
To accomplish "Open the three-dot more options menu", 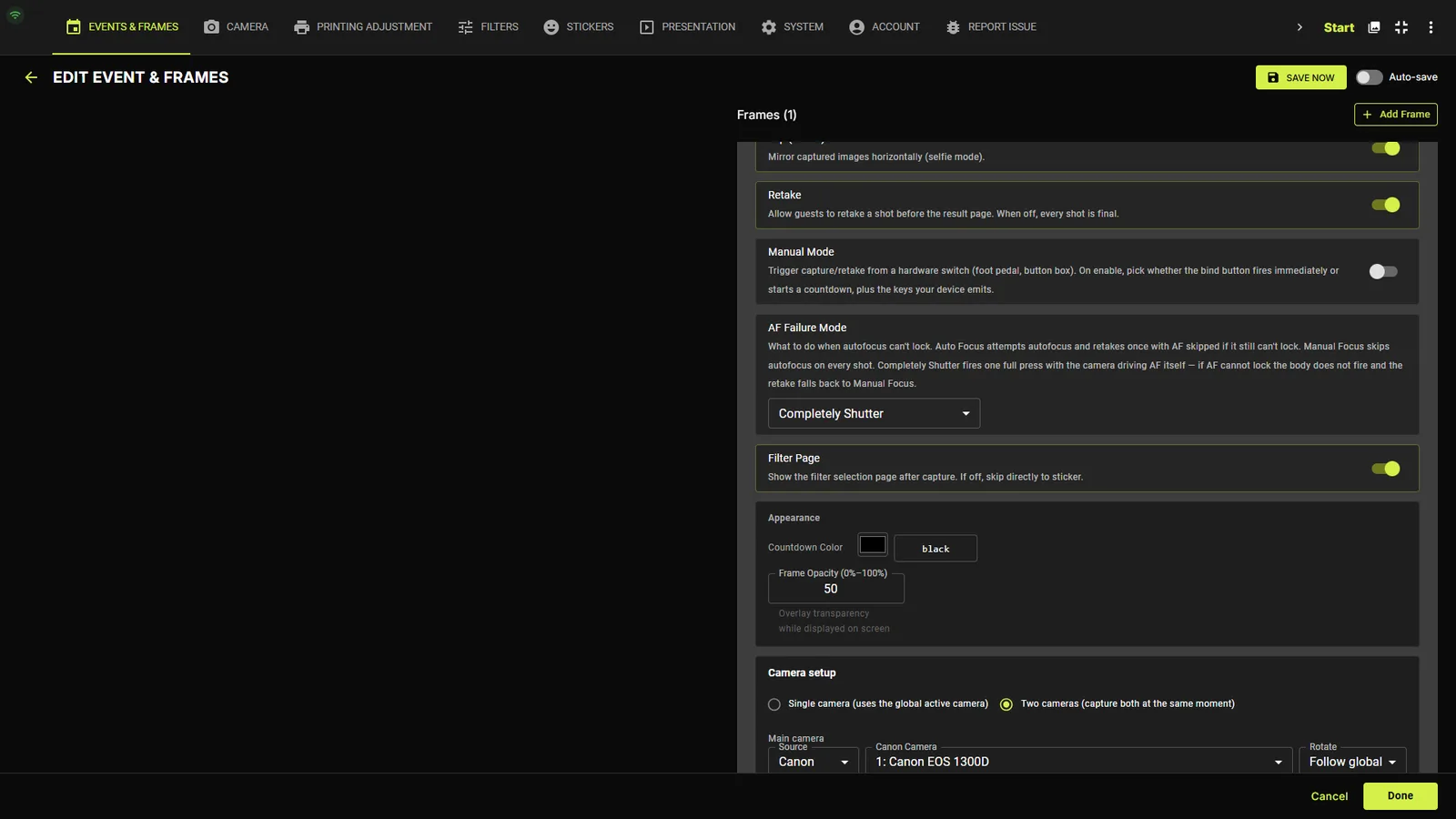I will pyautogui.click(x=1431, y=27).
